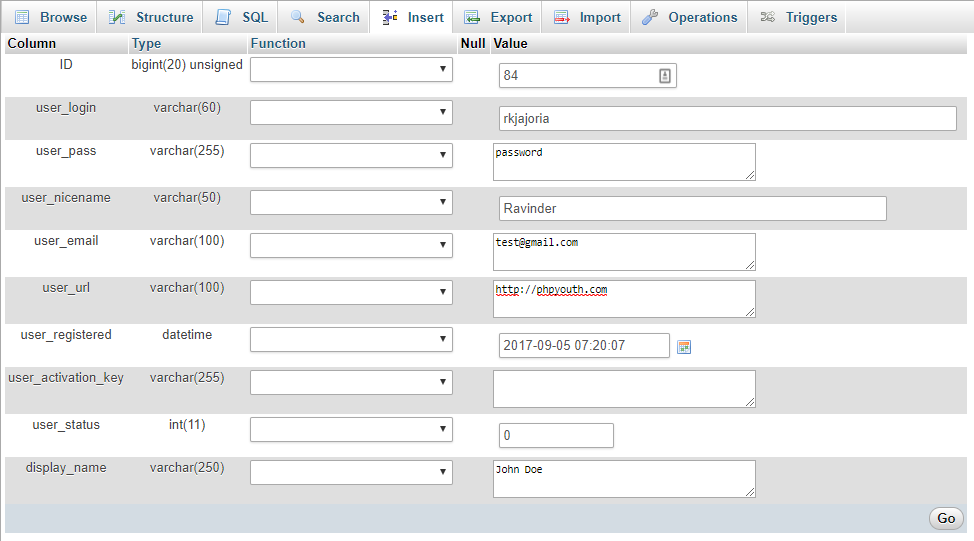This screenshot has width=974, height=541.
Task: Open function dropdown for user_nicename
Action: 351,202
